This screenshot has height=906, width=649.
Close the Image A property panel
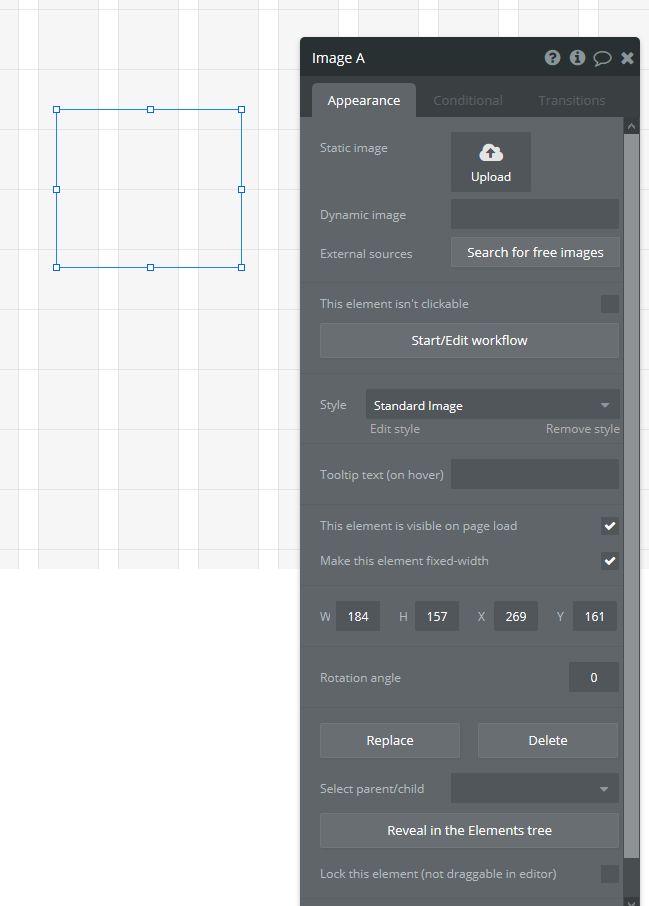point(627,58)
